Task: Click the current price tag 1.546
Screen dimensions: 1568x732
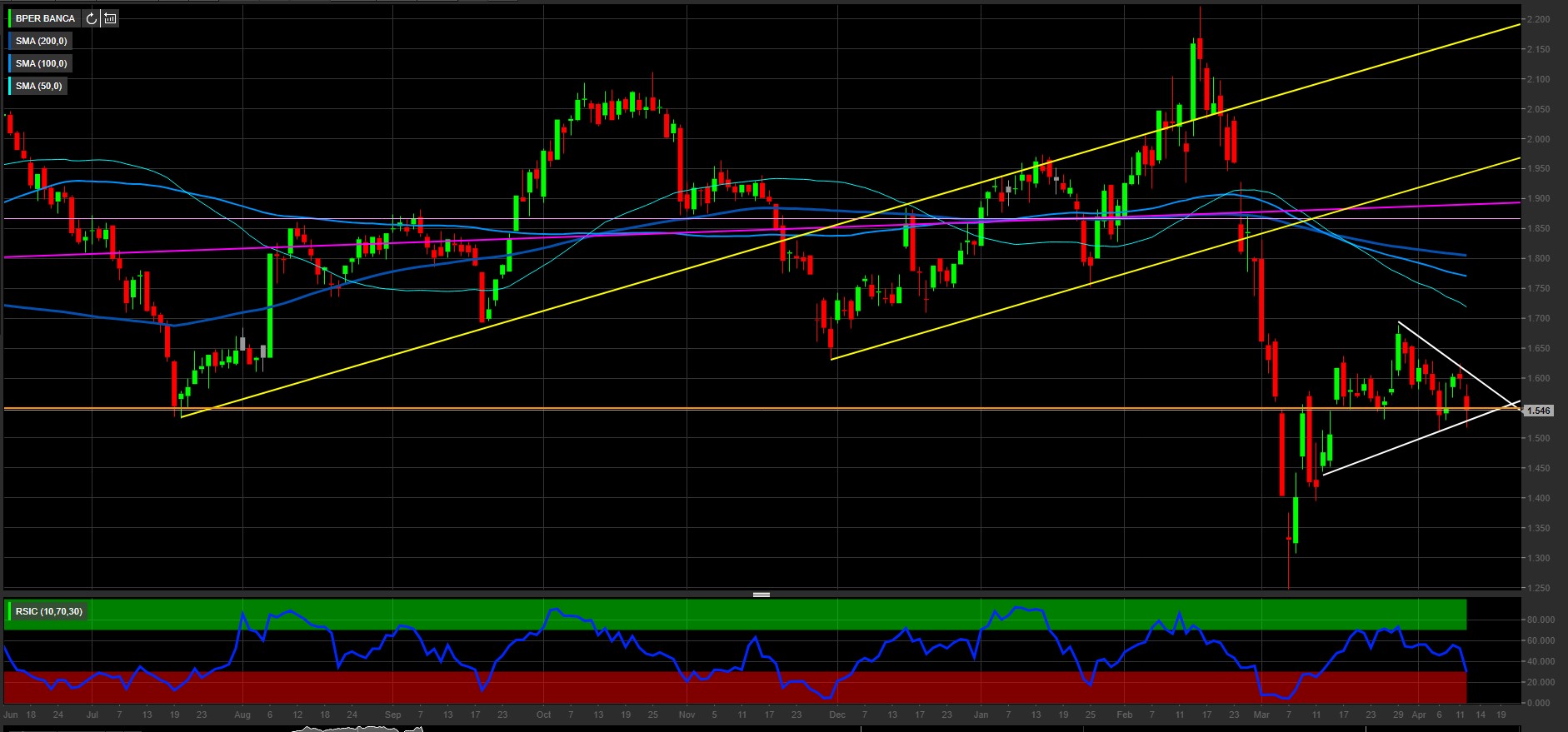Action: [1538, 411]
